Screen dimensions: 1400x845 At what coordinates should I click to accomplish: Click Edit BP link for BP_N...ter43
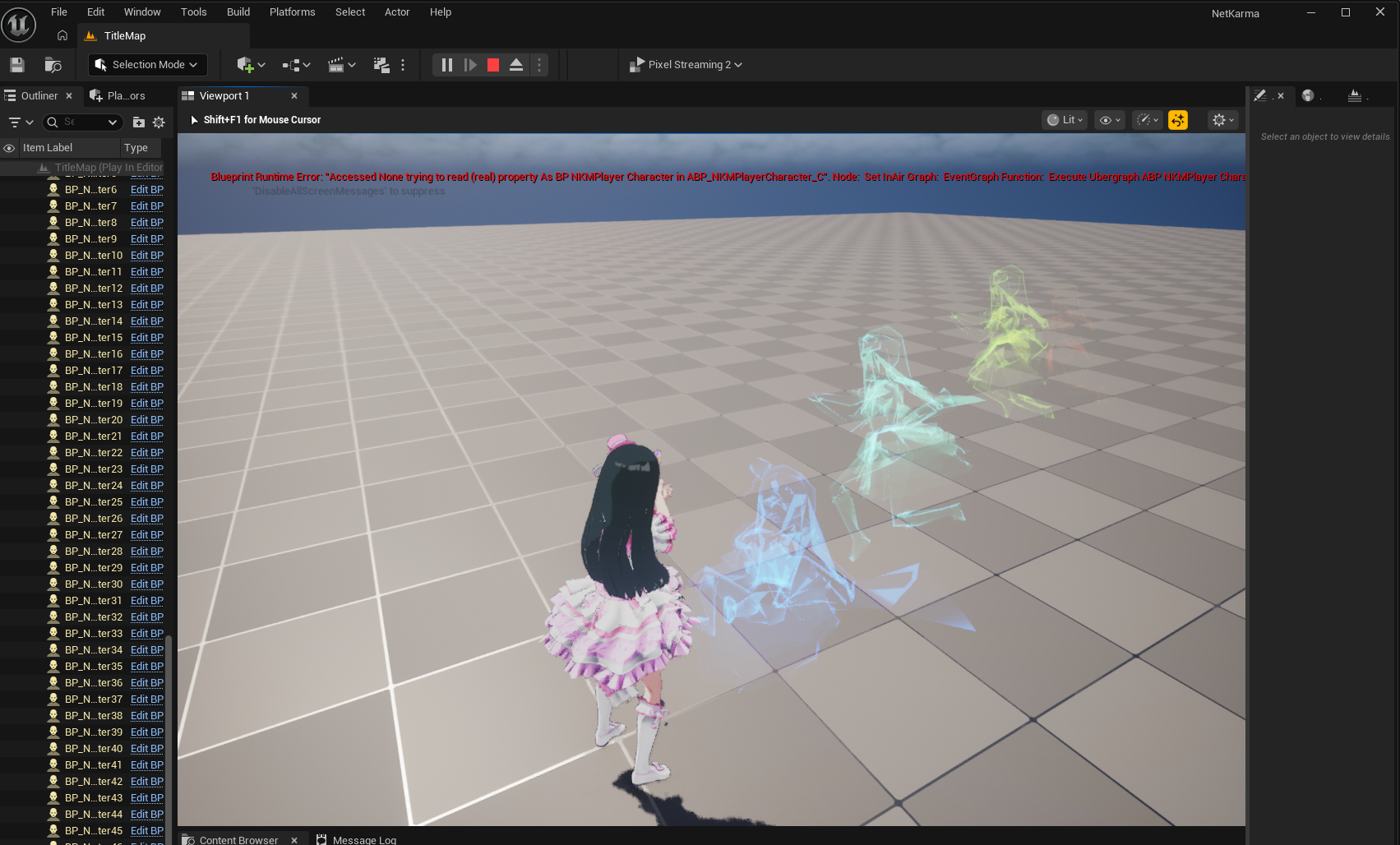147,798
